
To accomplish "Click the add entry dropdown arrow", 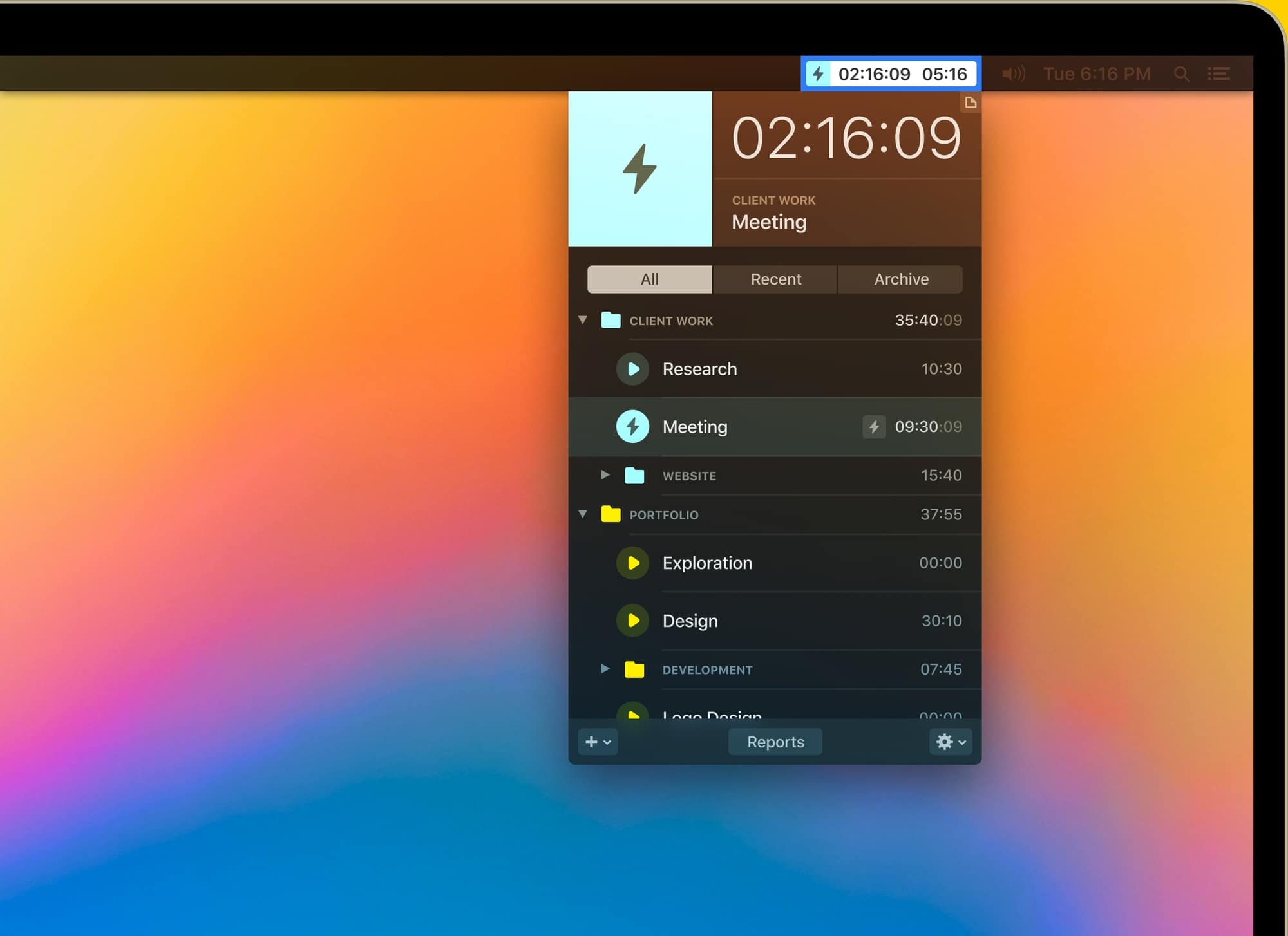I will click(607, 742).
